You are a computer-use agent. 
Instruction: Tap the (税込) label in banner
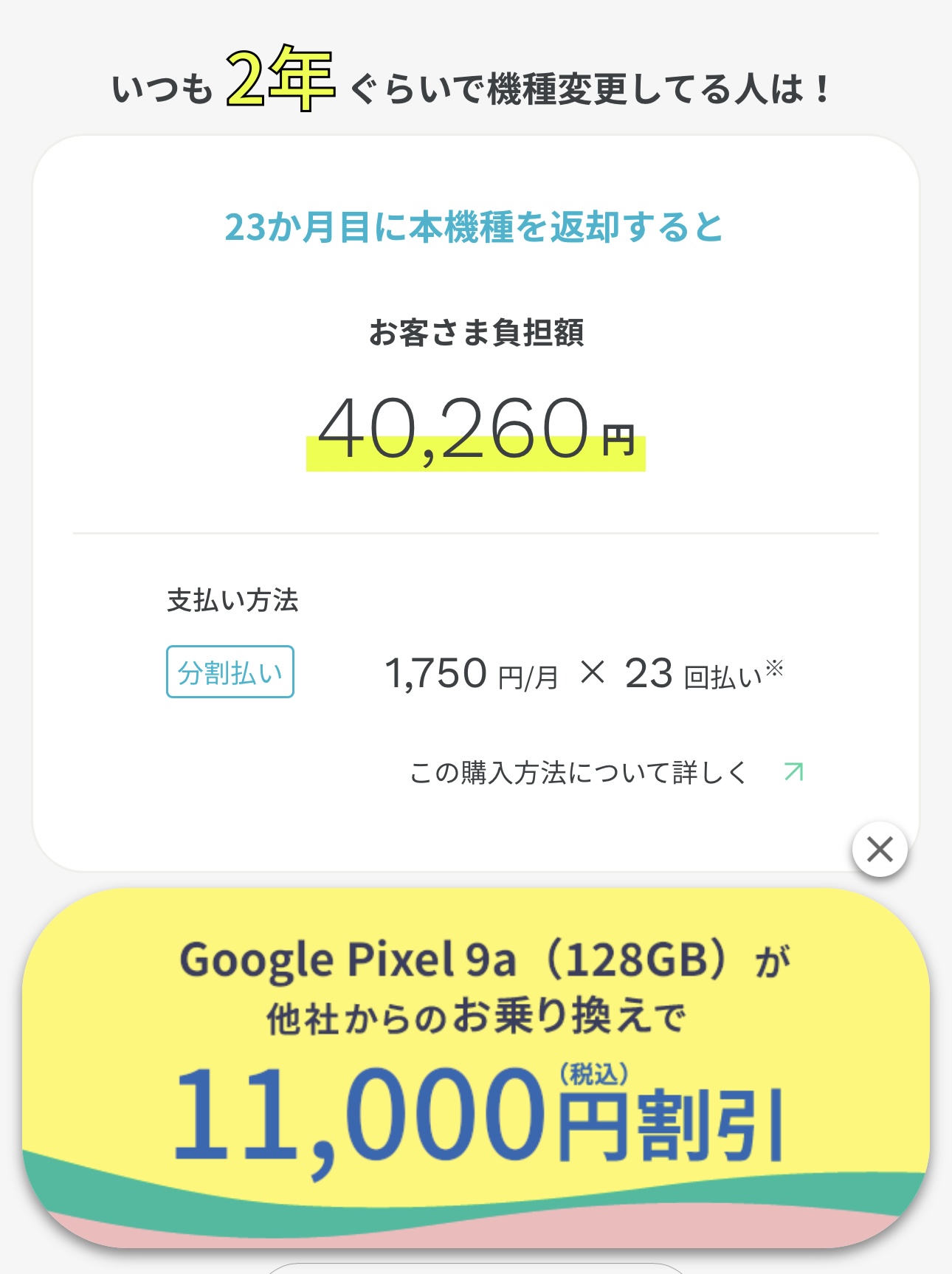click(x=594, y=1074)
